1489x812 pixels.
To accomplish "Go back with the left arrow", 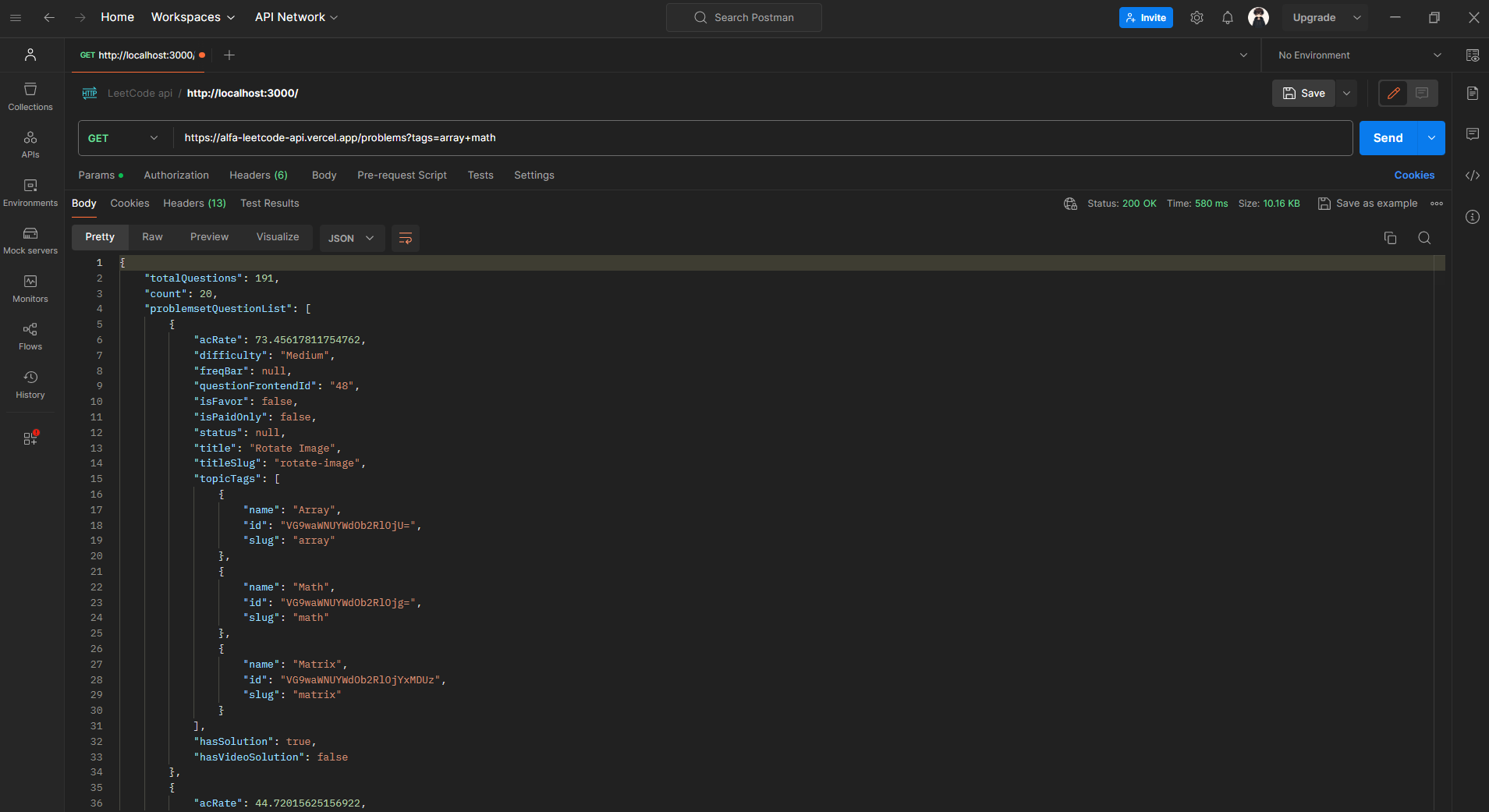I will tap(49, 17).
